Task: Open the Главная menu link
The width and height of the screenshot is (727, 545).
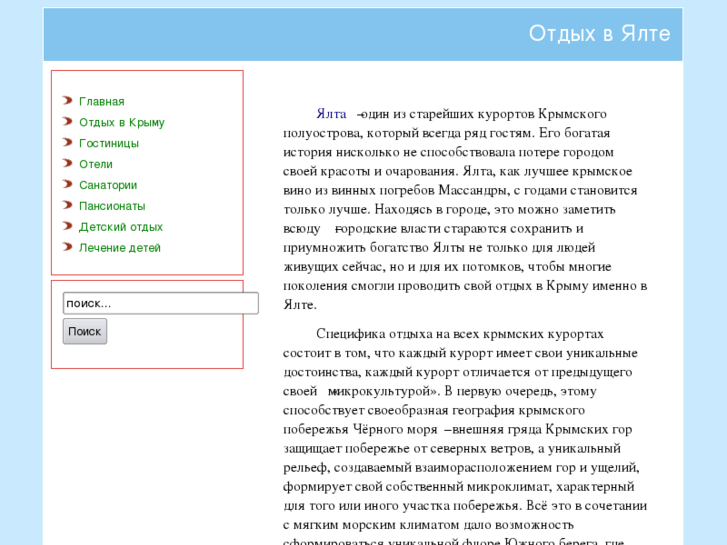Action: (102, 102)
